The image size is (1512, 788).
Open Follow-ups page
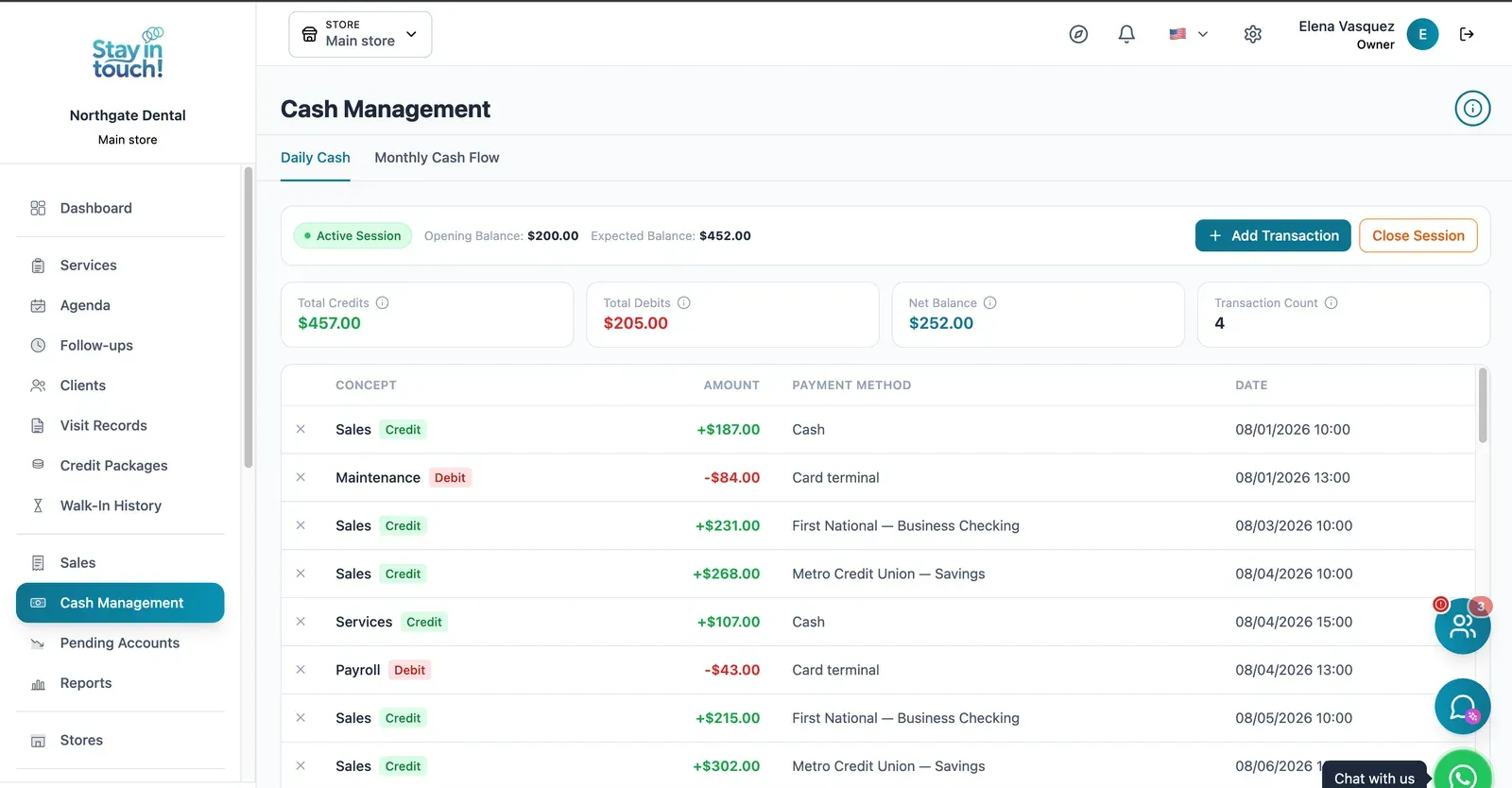(120, 346)
